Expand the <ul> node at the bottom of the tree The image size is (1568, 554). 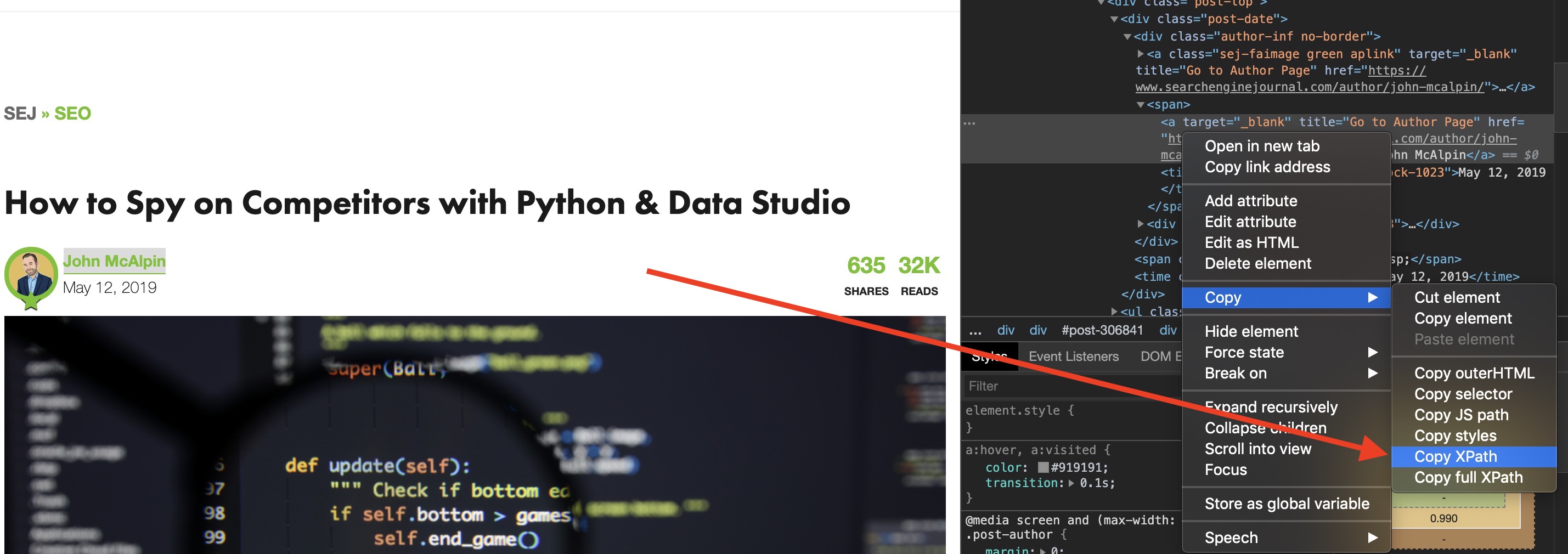(x=1114, y=311)
